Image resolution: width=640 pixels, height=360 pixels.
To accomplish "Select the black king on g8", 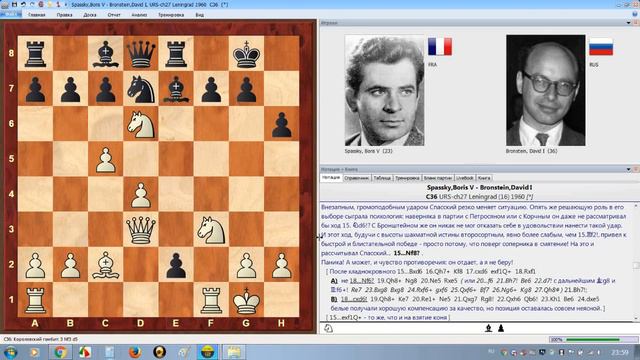I will pos(246,53).
